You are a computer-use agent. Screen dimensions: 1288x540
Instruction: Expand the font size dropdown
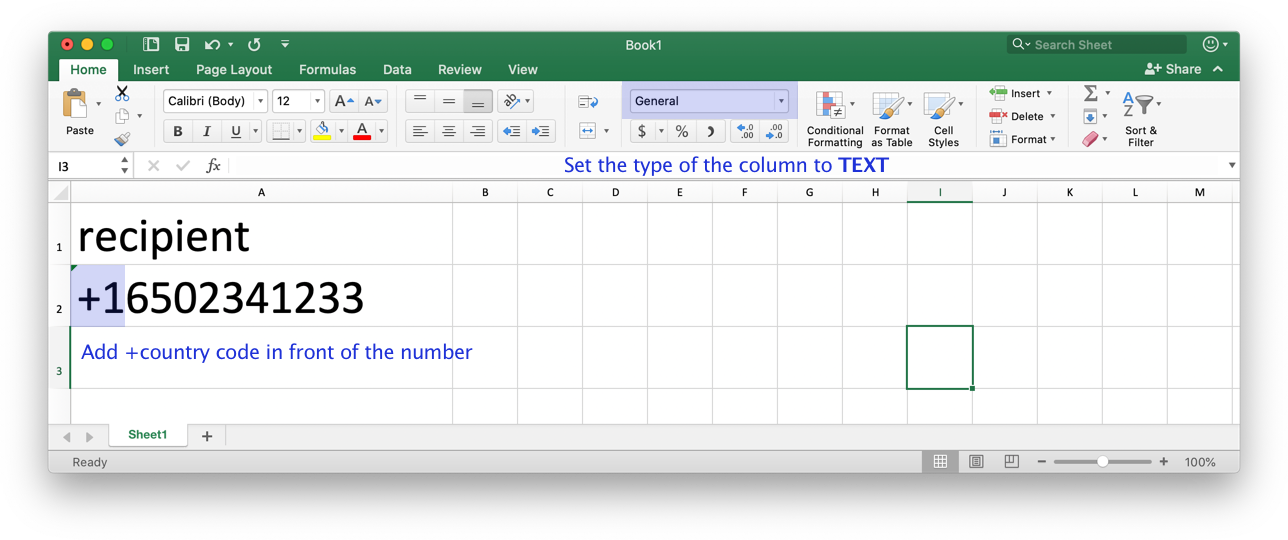tap(317, 101)
